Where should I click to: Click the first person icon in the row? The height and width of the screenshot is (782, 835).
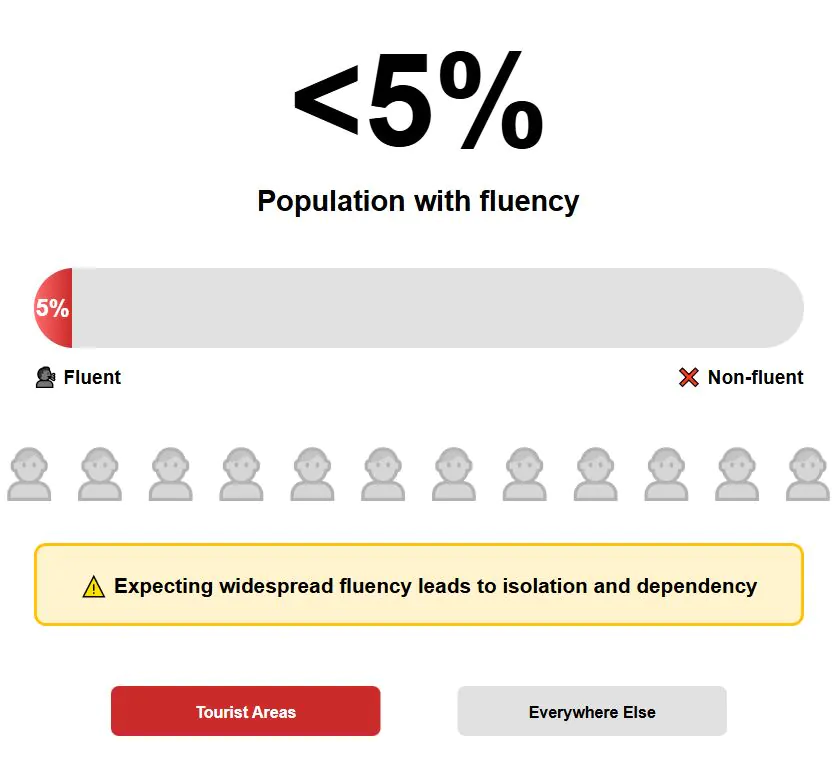pos(29,474)
